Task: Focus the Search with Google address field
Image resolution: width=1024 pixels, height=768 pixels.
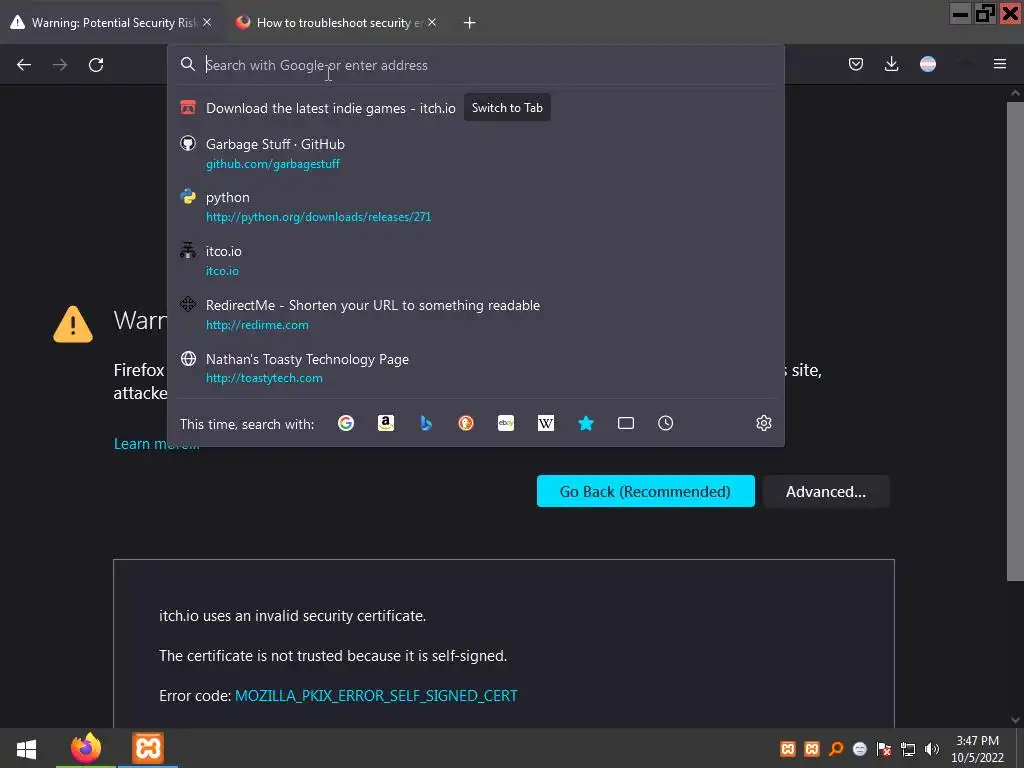Action: point(477,65)
